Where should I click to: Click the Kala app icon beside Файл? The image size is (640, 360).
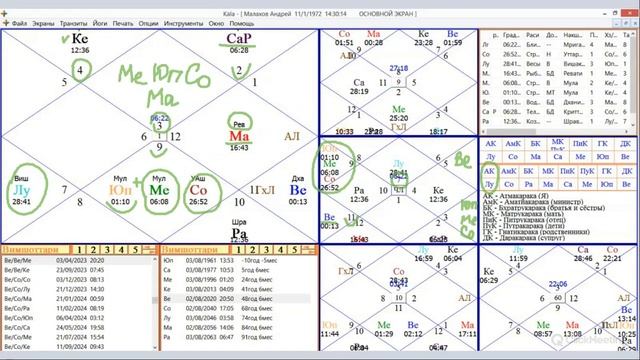6,23
